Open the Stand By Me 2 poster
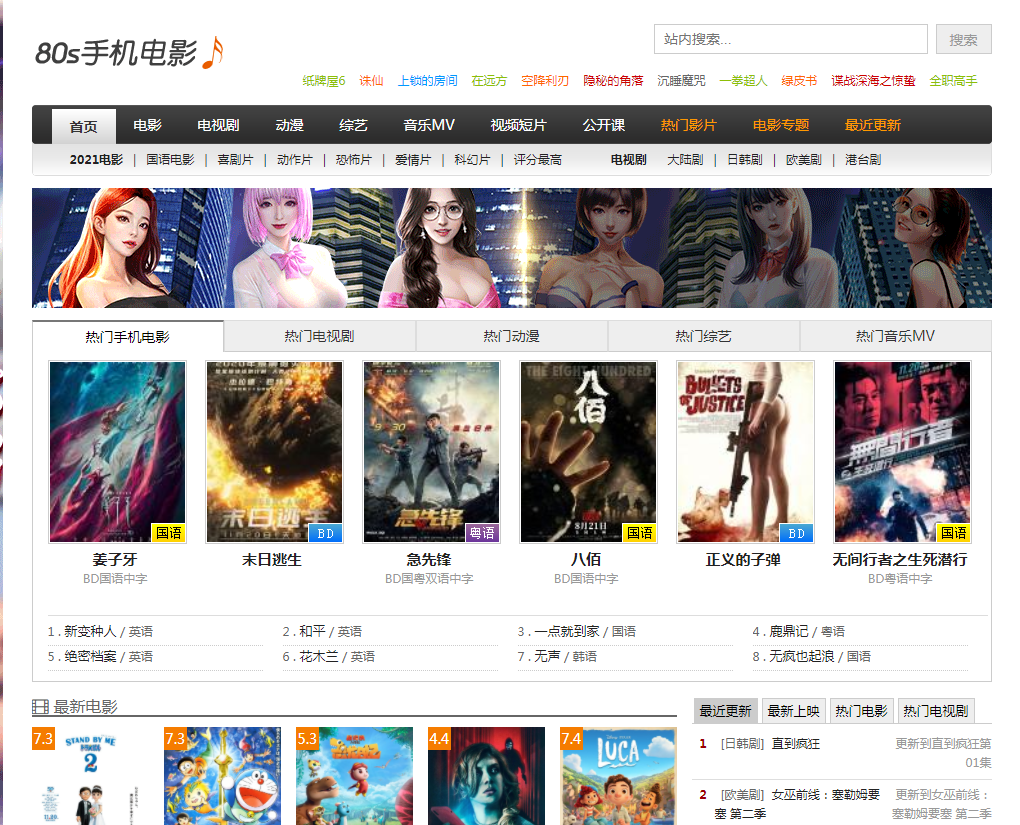Image resolution: width=1020 pixels, height=825 pixels. (90, 776)
